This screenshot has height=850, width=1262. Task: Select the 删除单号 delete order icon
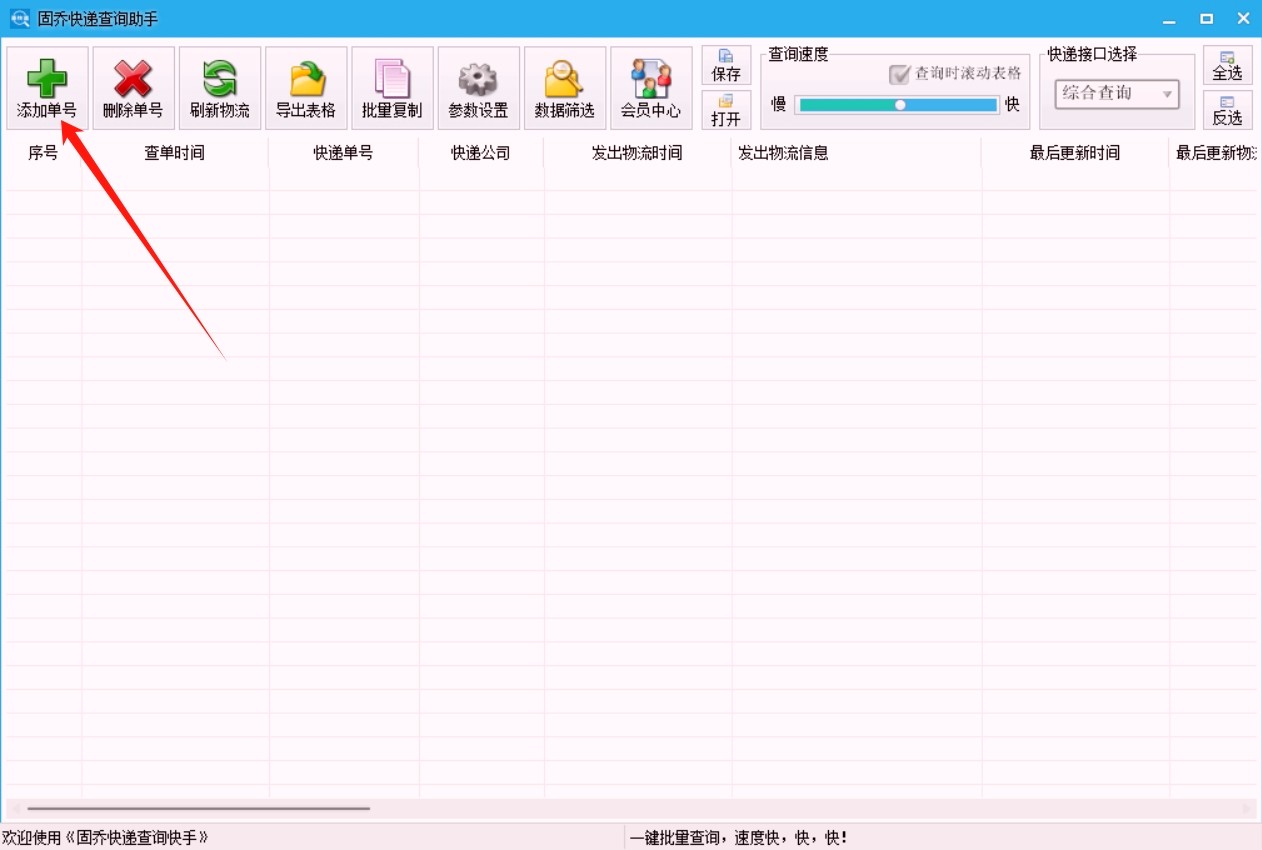pos(132,87)
